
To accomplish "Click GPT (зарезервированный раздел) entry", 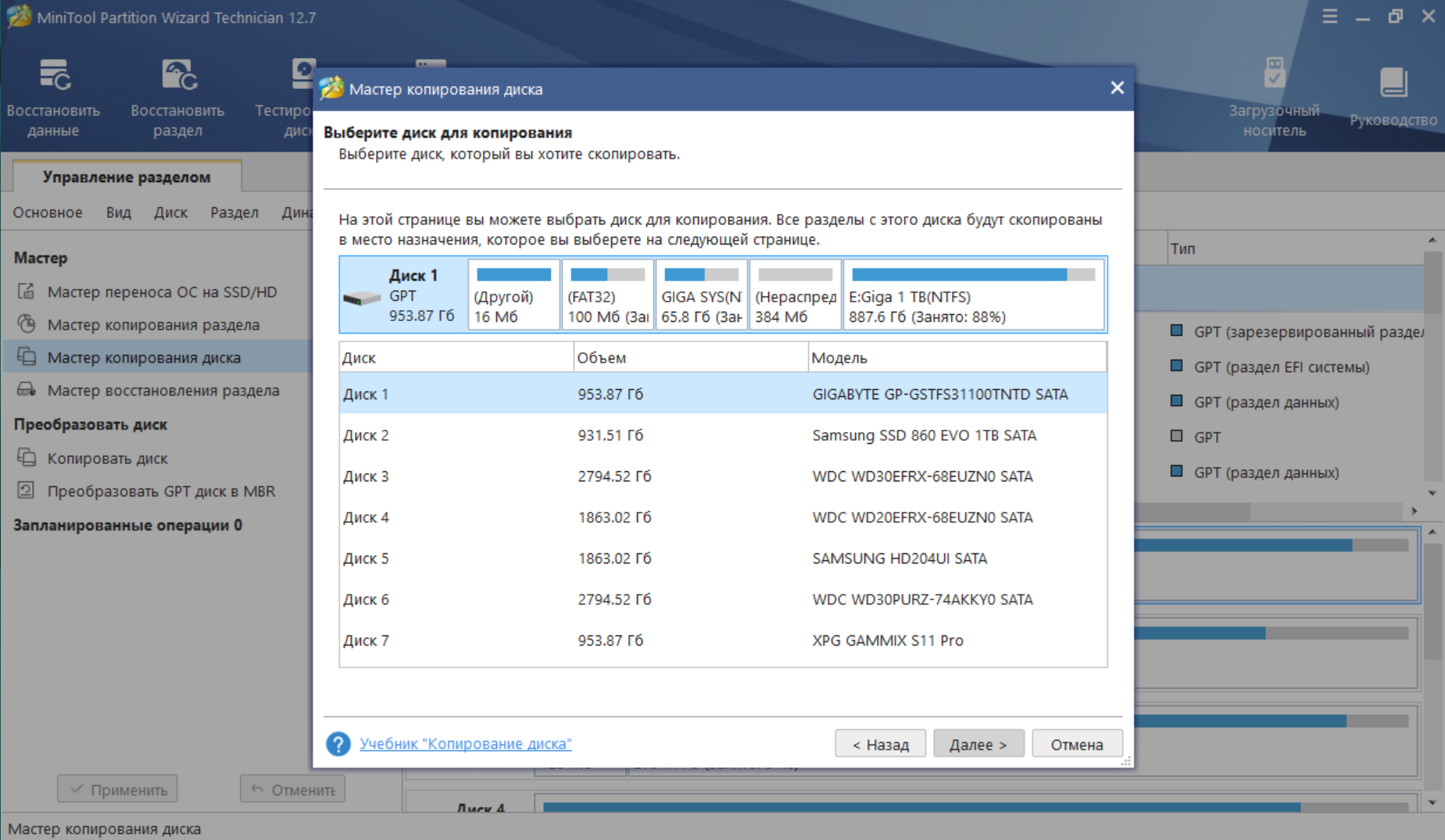I will pyautogui.click(x=1308, y=331).
